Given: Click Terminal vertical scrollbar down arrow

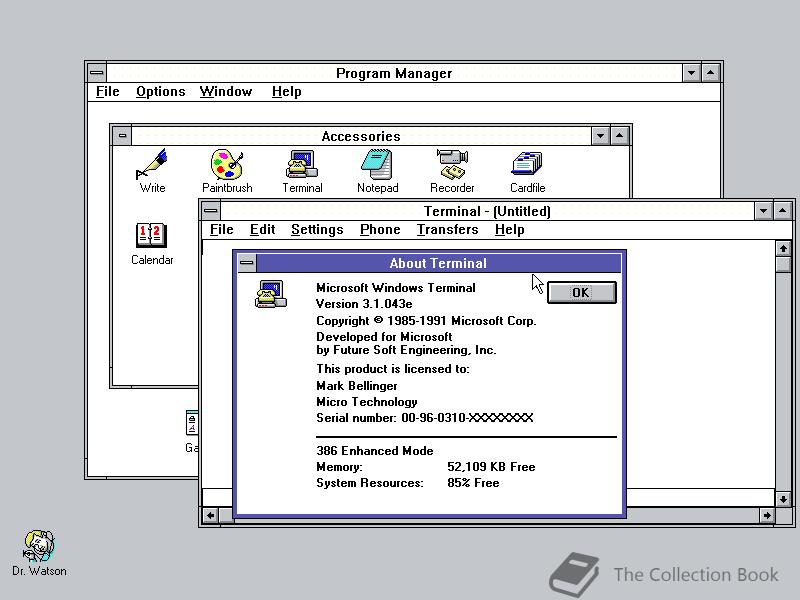Looking at the screenshot, I should coord(783,498).
